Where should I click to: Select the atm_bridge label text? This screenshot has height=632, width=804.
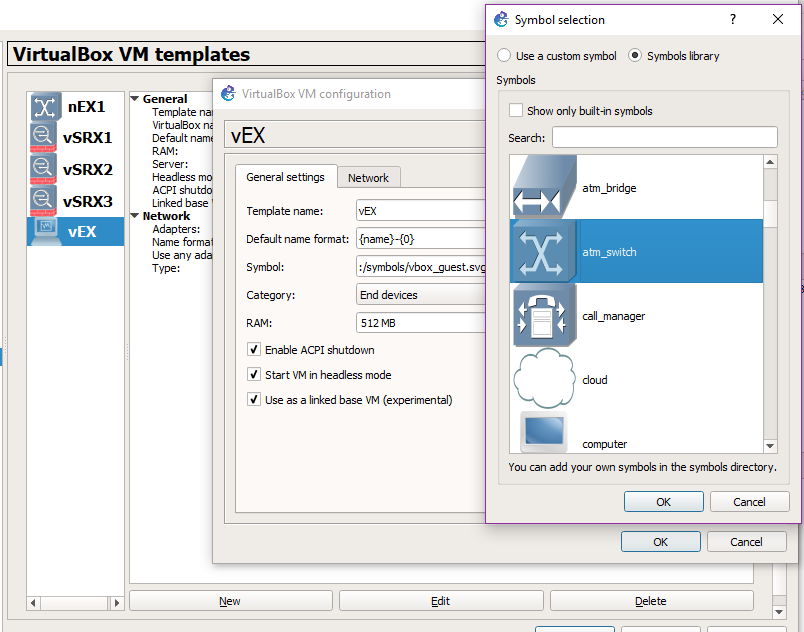click(x=609, y=188)
